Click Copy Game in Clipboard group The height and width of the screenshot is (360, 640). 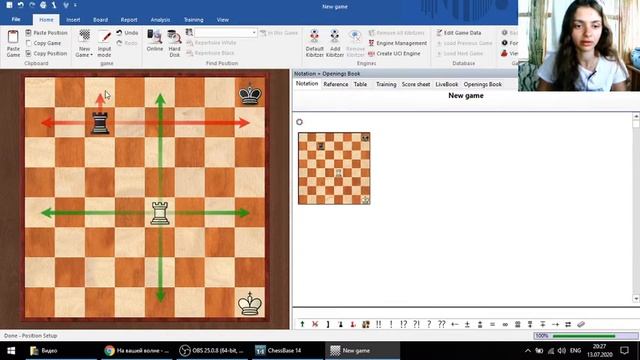[x=43, y=43]
